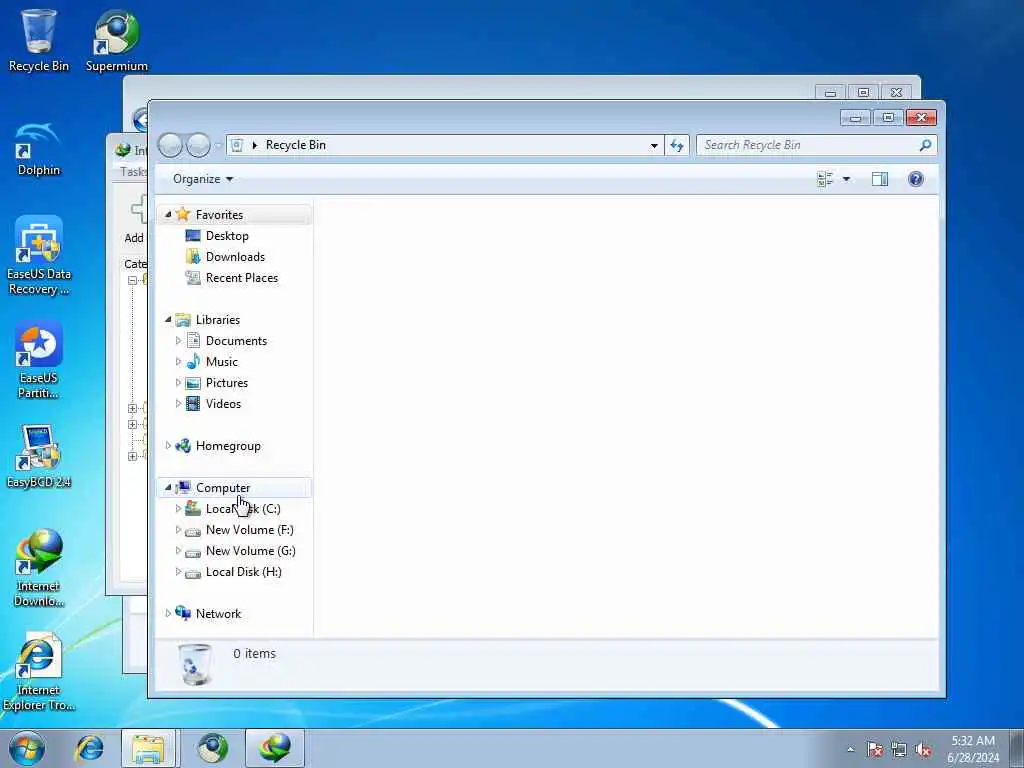Click the Windows Start orb
This screenshot has width=1024, height=768.
point(27,748)
